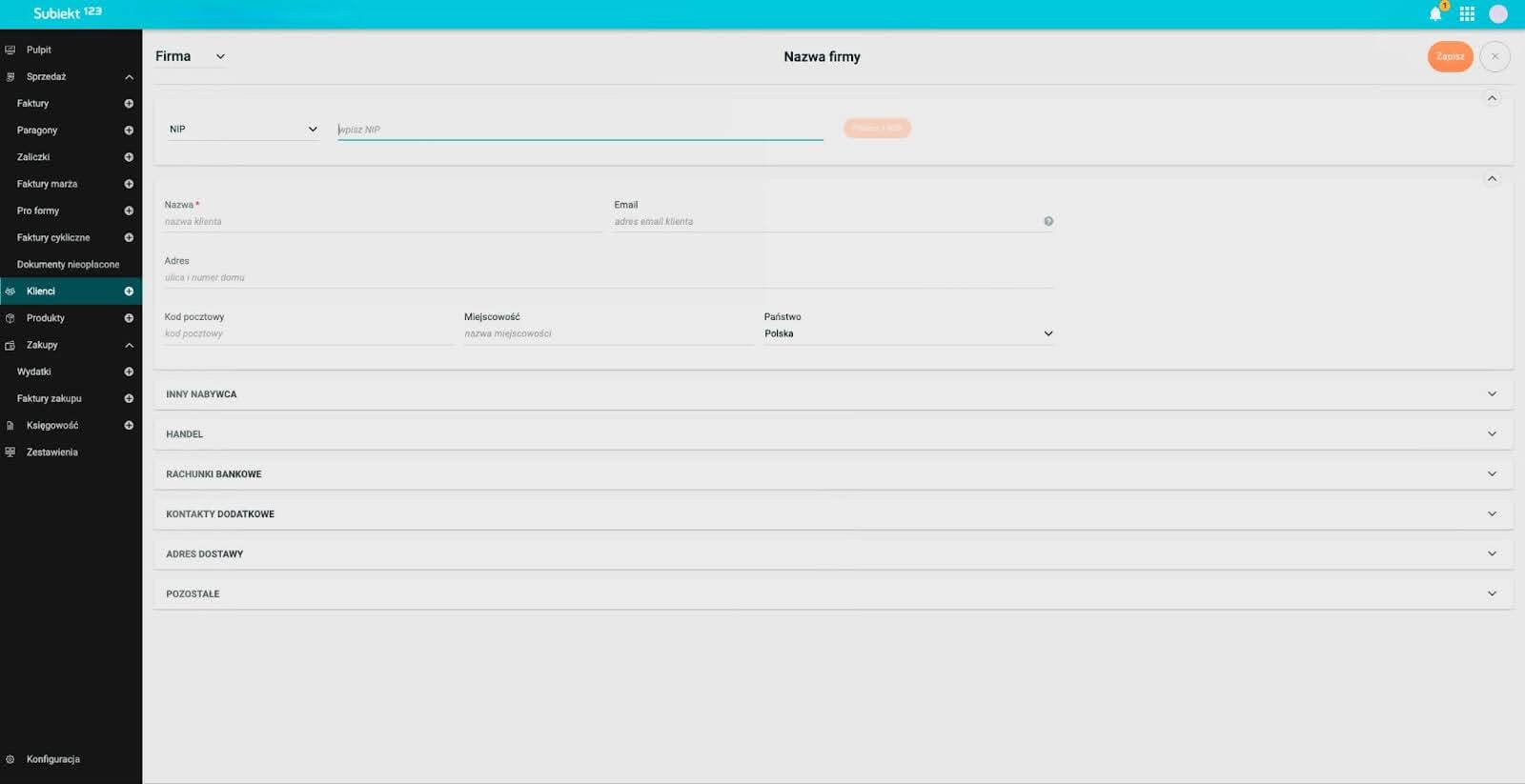The width and height of the screenshot is (1525, 784).
Task: Add new expense via Wydatki plus icon
Action: (129, 372)
